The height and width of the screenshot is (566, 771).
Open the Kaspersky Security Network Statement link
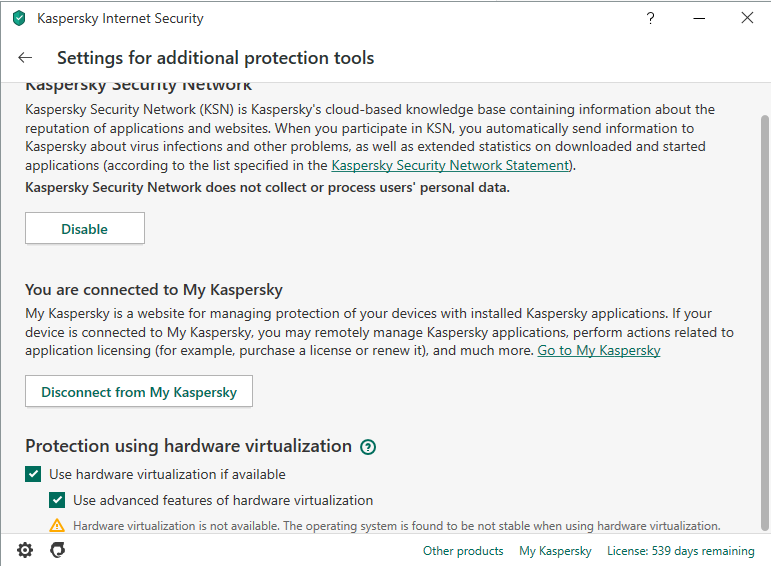[x=450, y=165]
